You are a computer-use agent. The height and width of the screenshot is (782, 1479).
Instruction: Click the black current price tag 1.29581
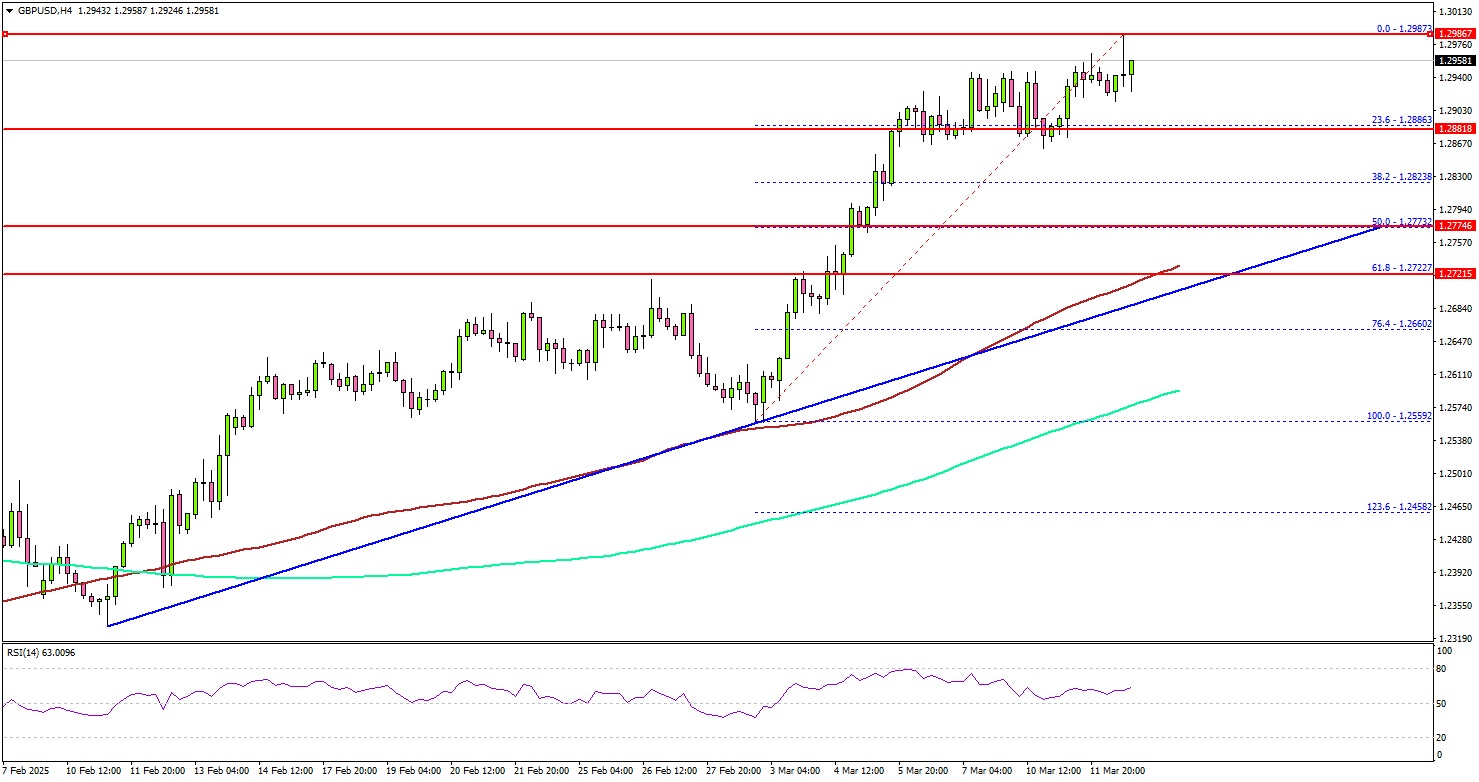(x=1457, y=60)
